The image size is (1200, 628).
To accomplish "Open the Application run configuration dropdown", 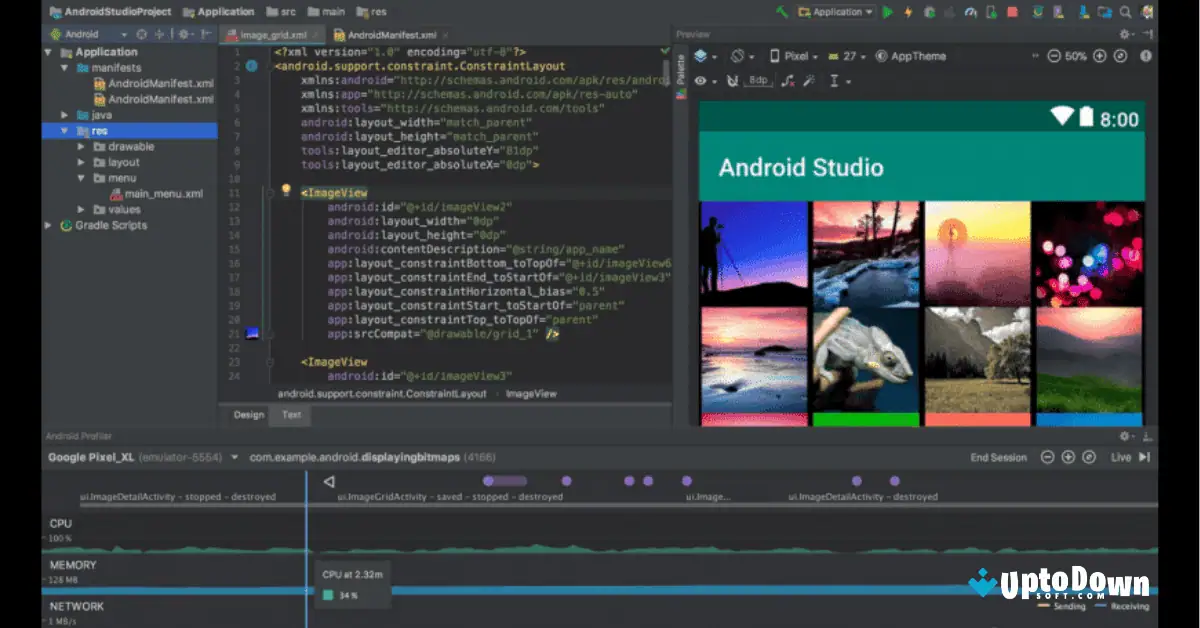I will [840, 12].
